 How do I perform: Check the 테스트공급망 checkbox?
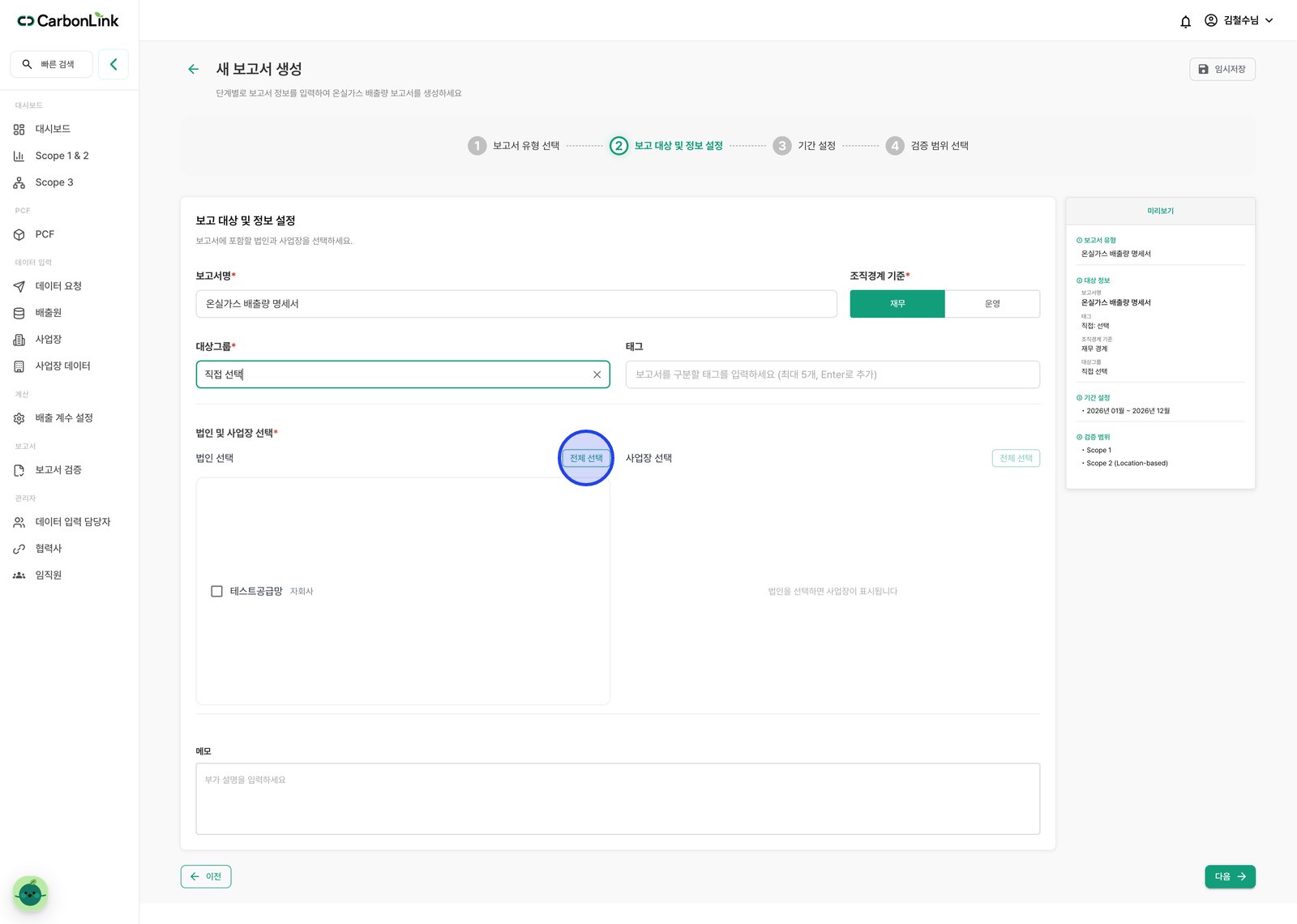[x=216, y=592]
